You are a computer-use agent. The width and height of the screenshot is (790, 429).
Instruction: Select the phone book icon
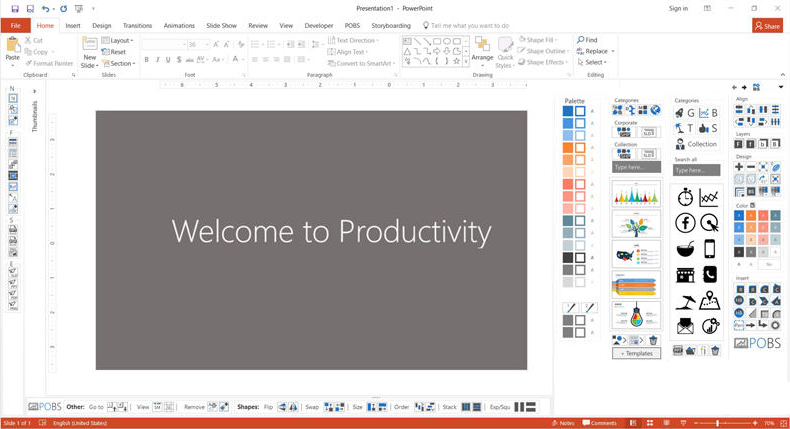(709, 275)
